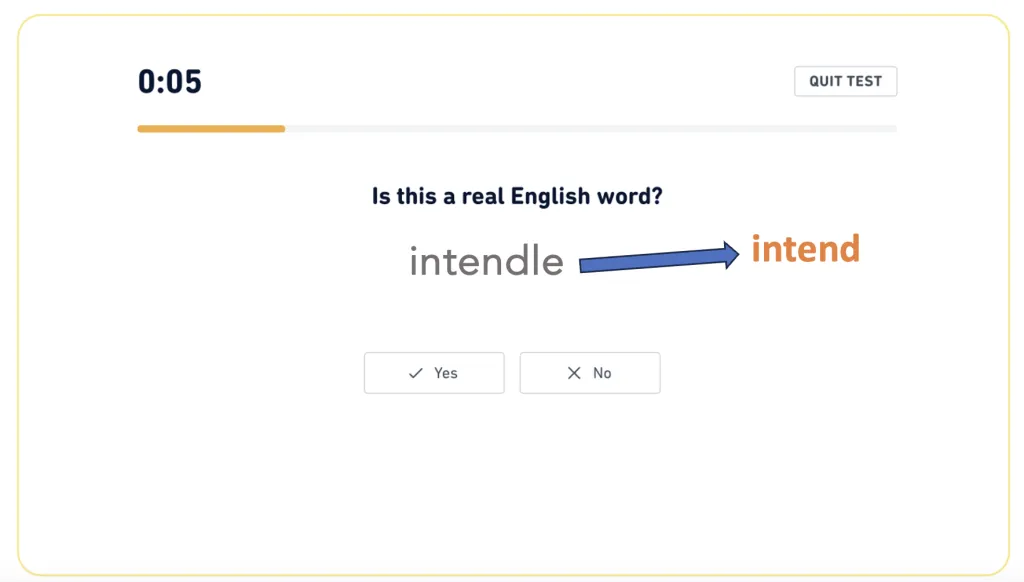Image resolution: width=1024 pixels, height=582 pixels.
Task: Click the yellow portion of the progress bar
Action: (x=210, y=129)
